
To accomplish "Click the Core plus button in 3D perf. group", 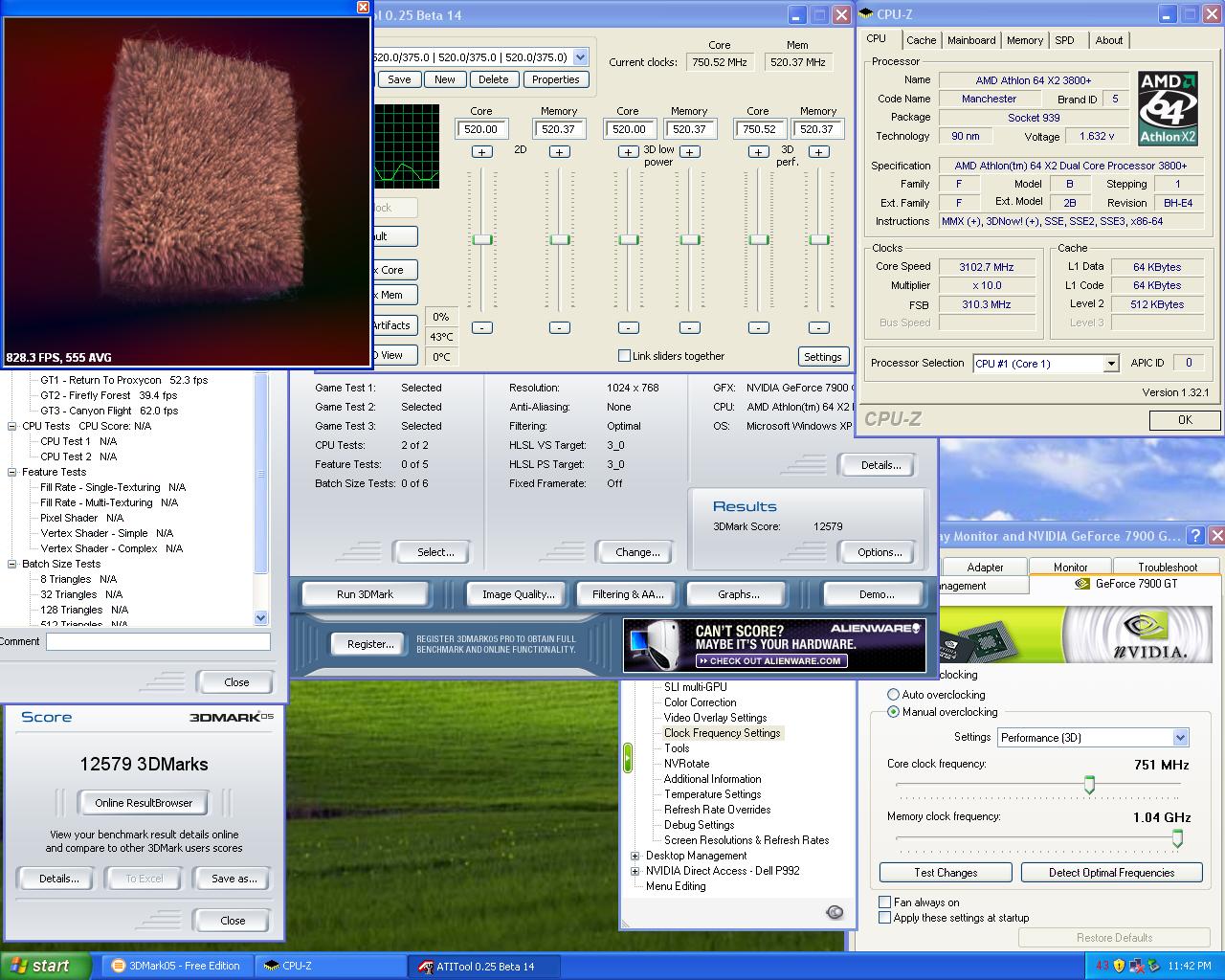I will coord(759,152).
